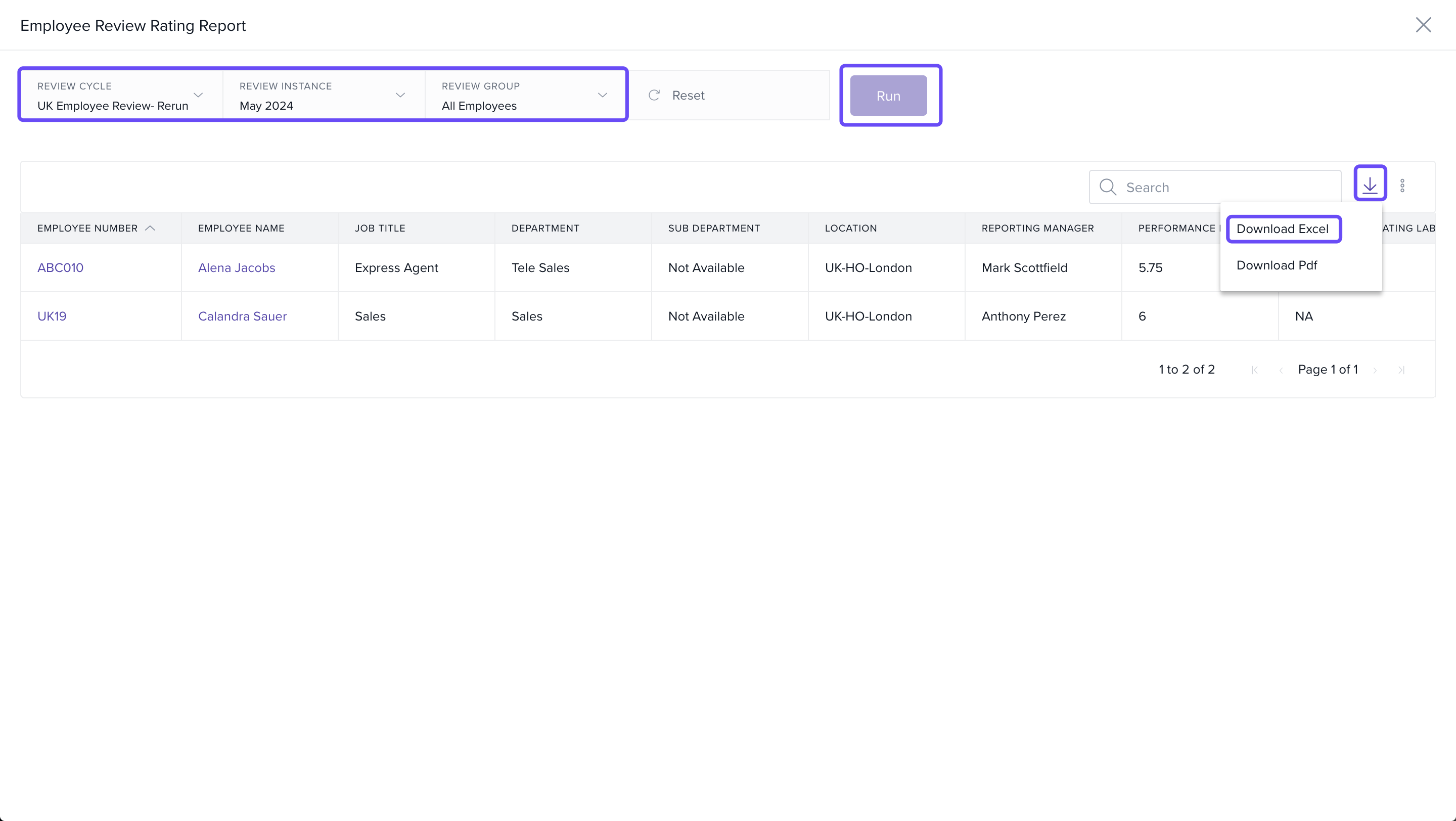1456x821 pixels.
Task: Choose Download Excel from menu
Action: click(1282, 229)
